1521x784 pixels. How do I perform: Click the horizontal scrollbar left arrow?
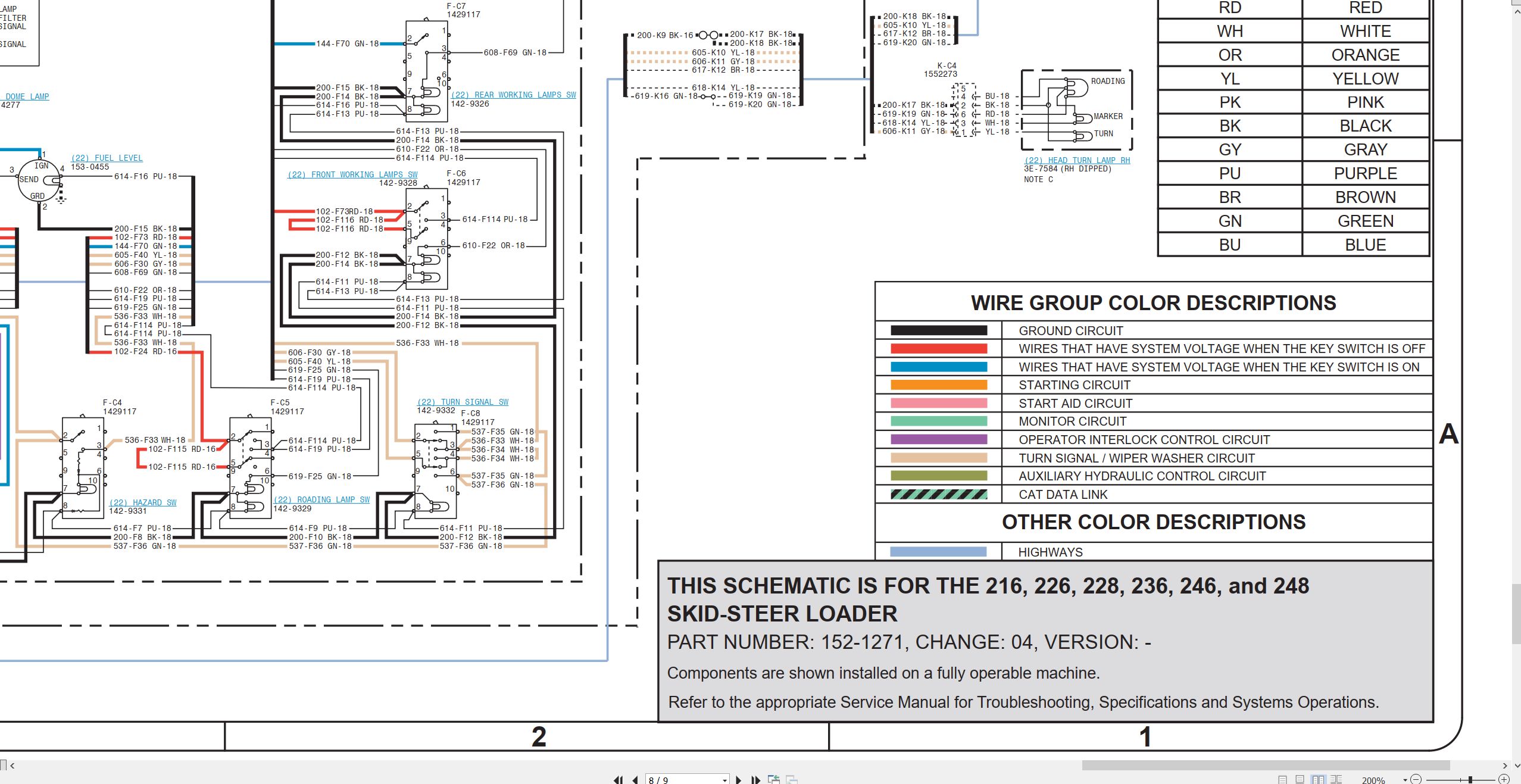12,766
